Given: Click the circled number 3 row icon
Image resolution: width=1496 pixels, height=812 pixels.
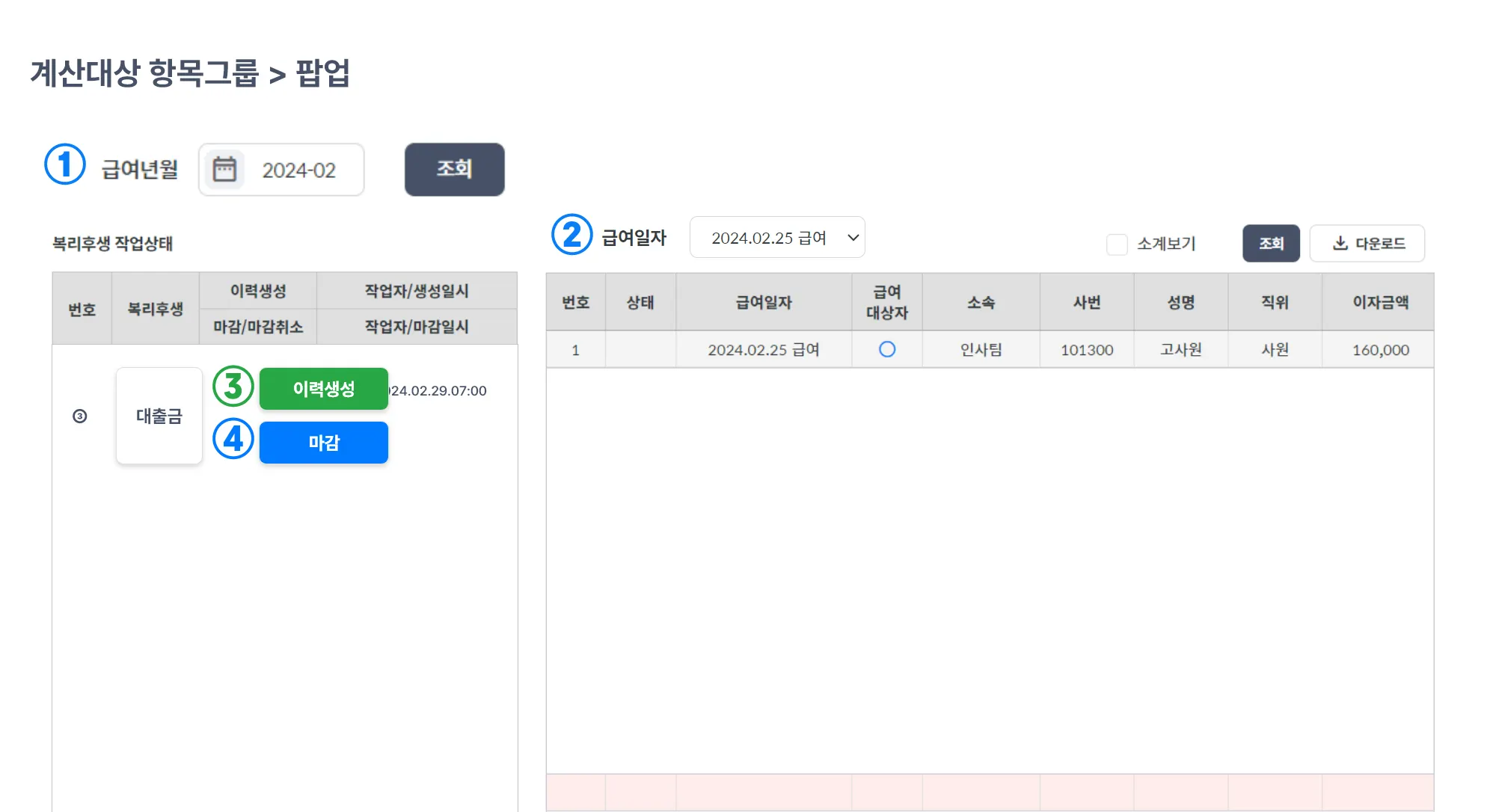Looking at the screenshot, I should (x=80, y=416).
